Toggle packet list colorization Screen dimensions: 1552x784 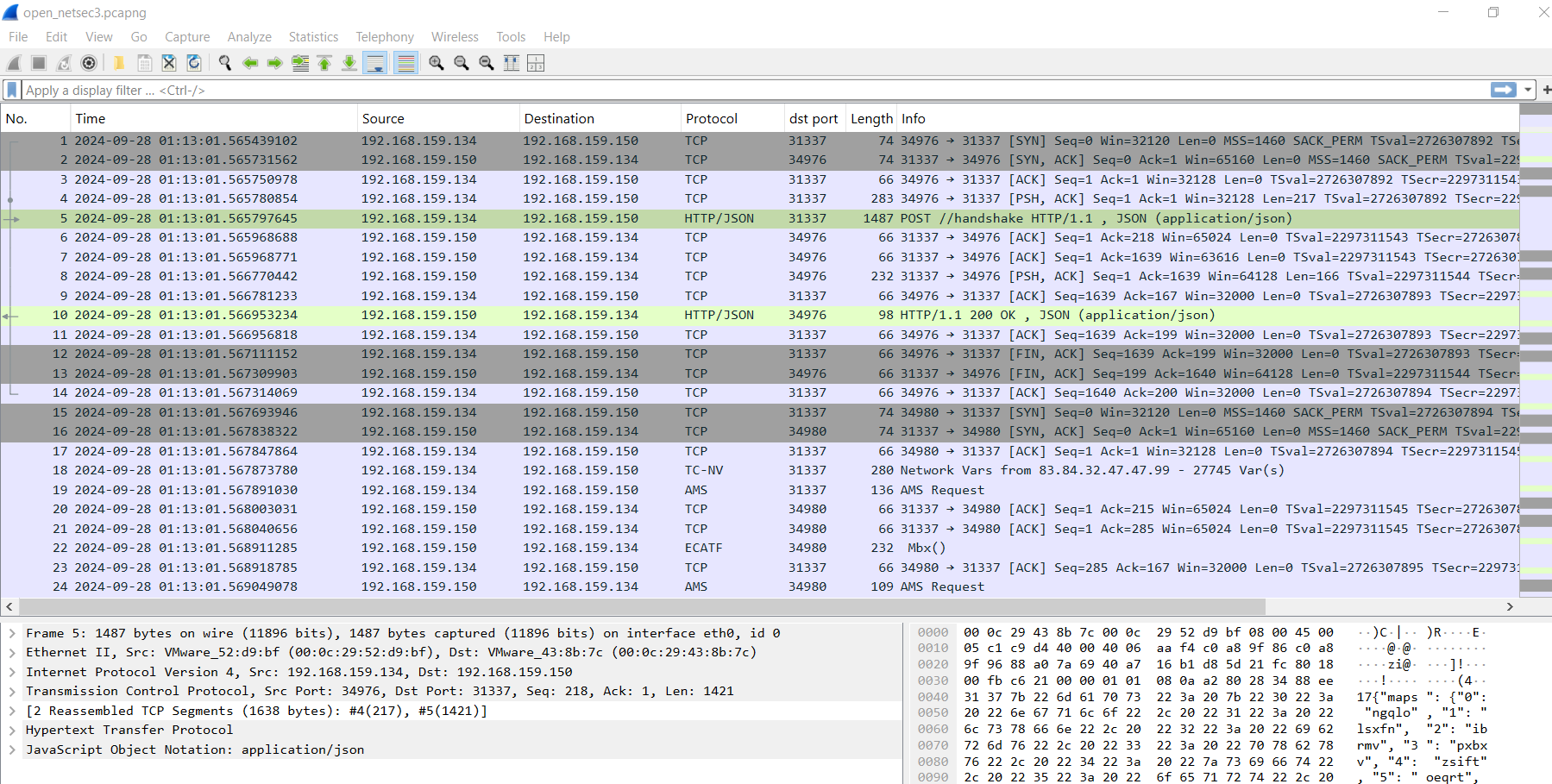(405, 63)
